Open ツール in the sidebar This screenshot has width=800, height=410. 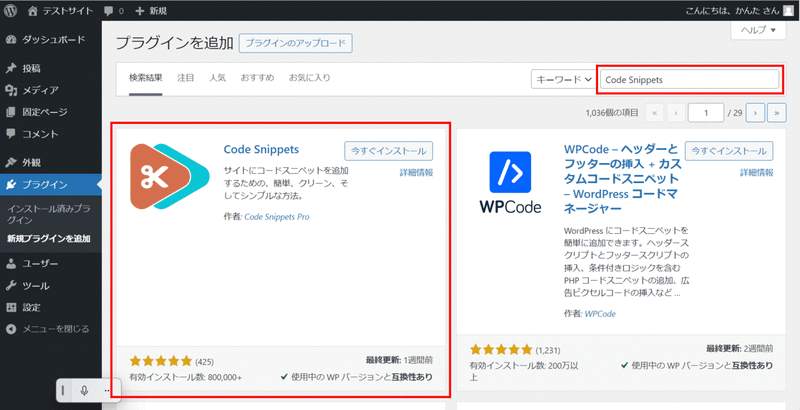(x=51, y=286)
